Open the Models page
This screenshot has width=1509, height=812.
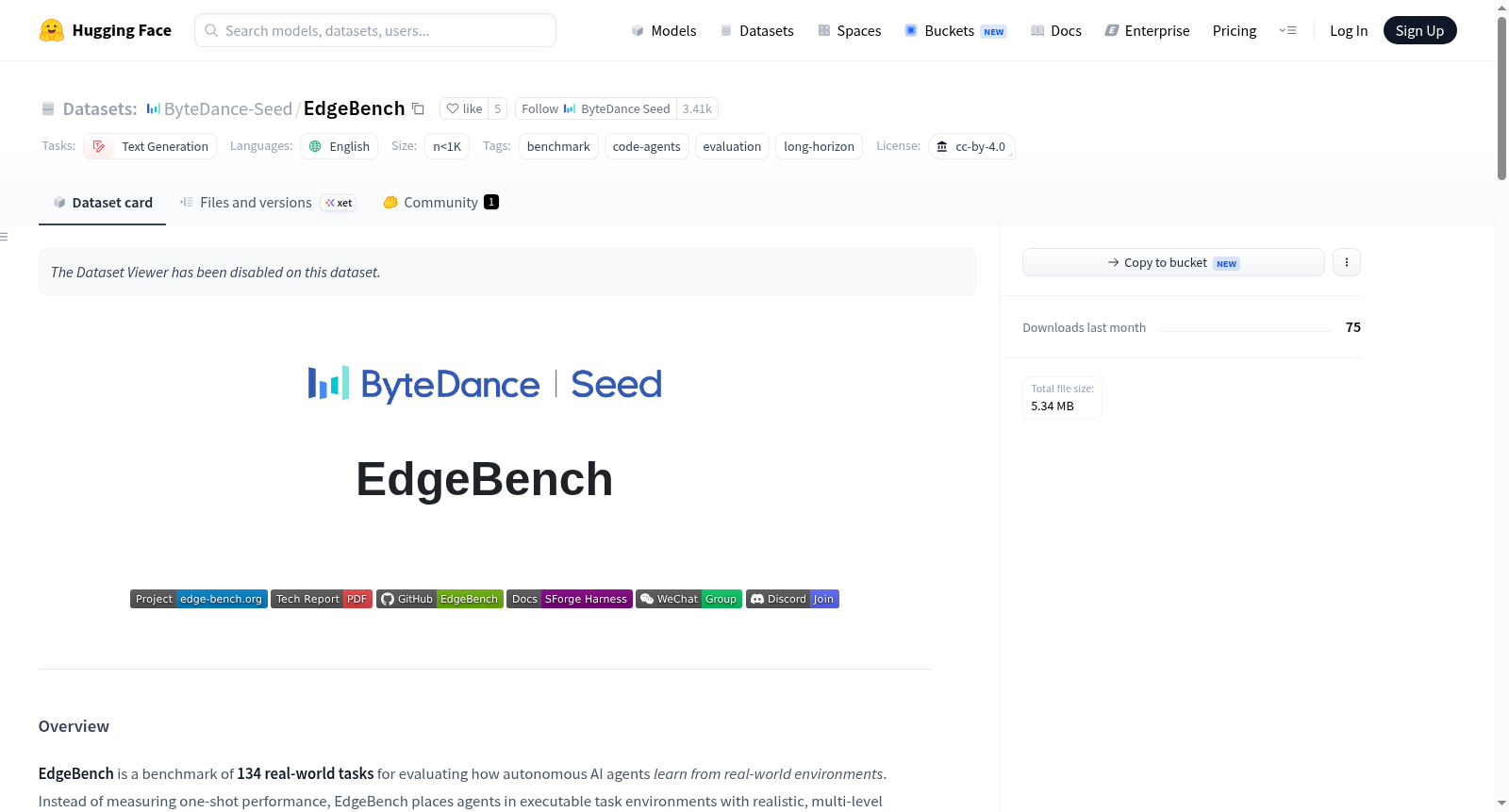[664, 30]
